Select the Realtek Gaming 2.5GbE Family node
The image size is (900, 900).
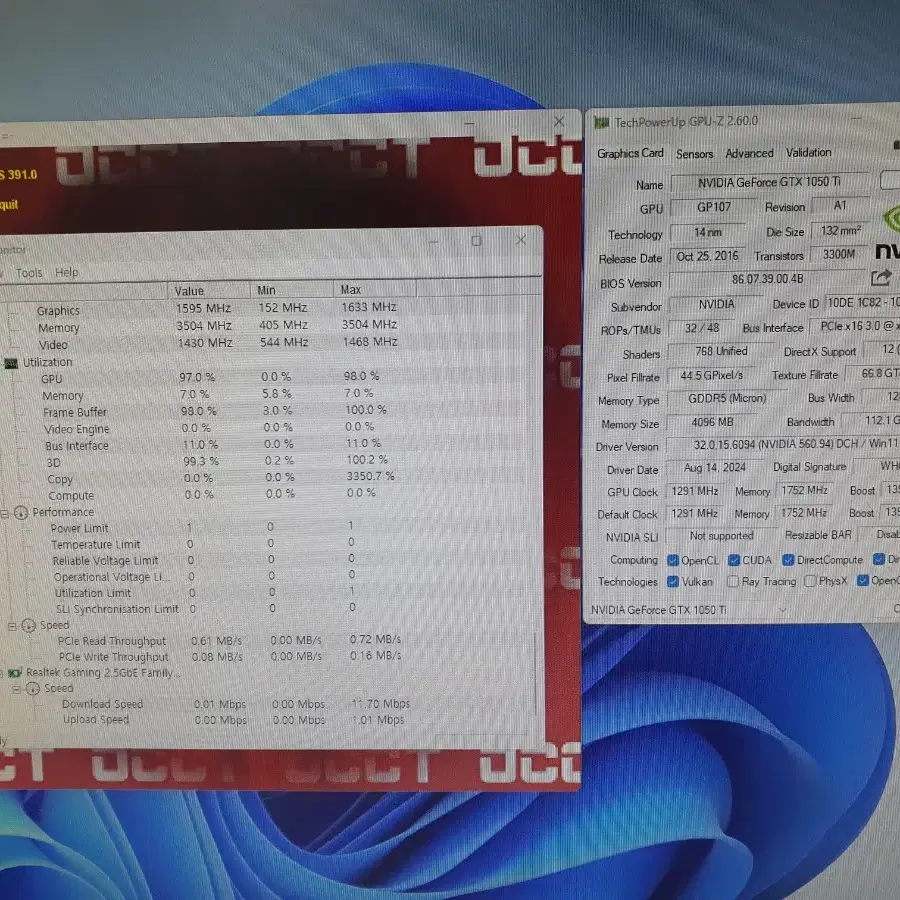(x=103, y=673)
